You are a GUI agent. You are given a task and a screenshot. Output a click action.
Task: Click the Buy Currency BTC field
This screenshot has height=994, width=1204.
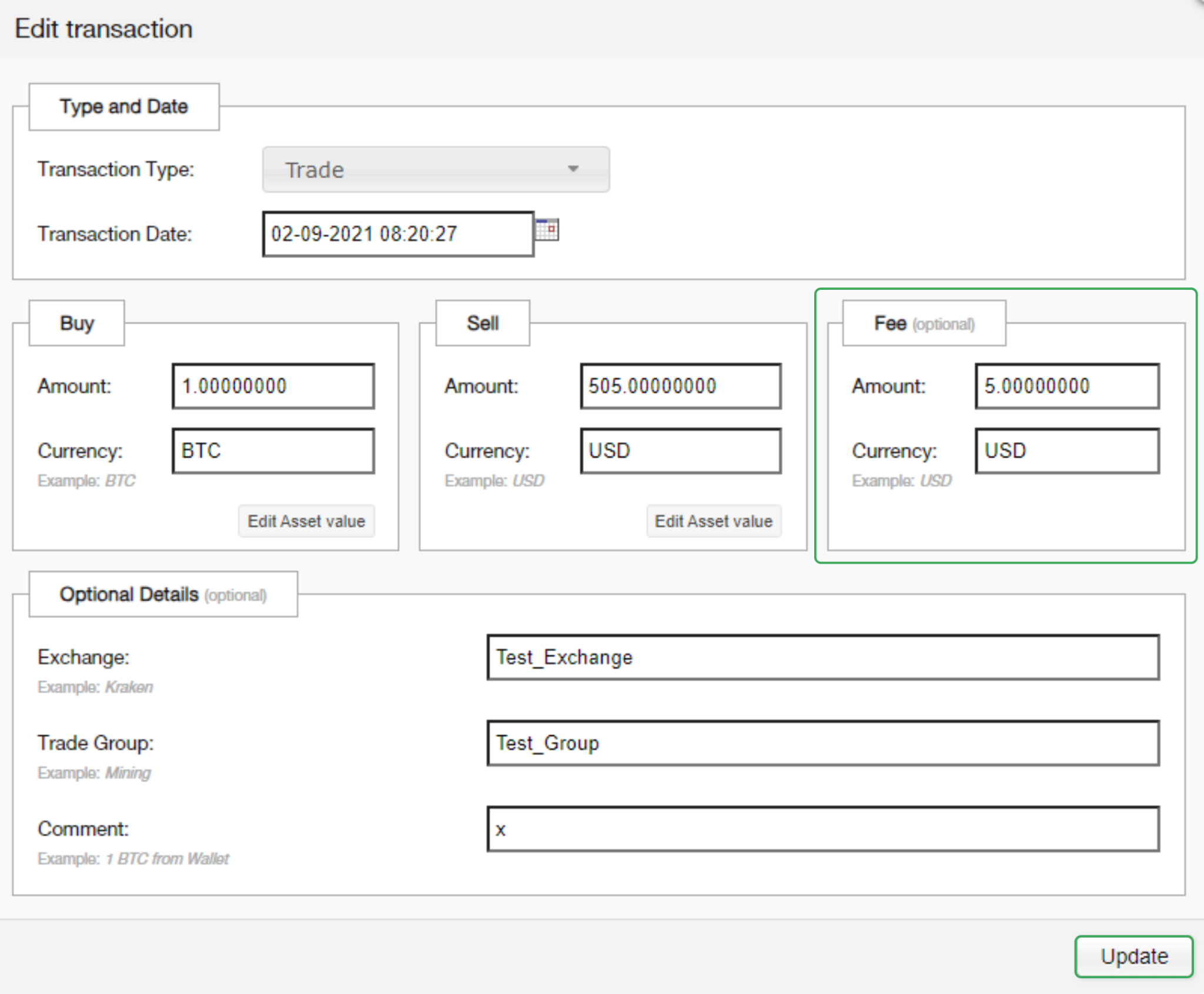click(273, 451)
